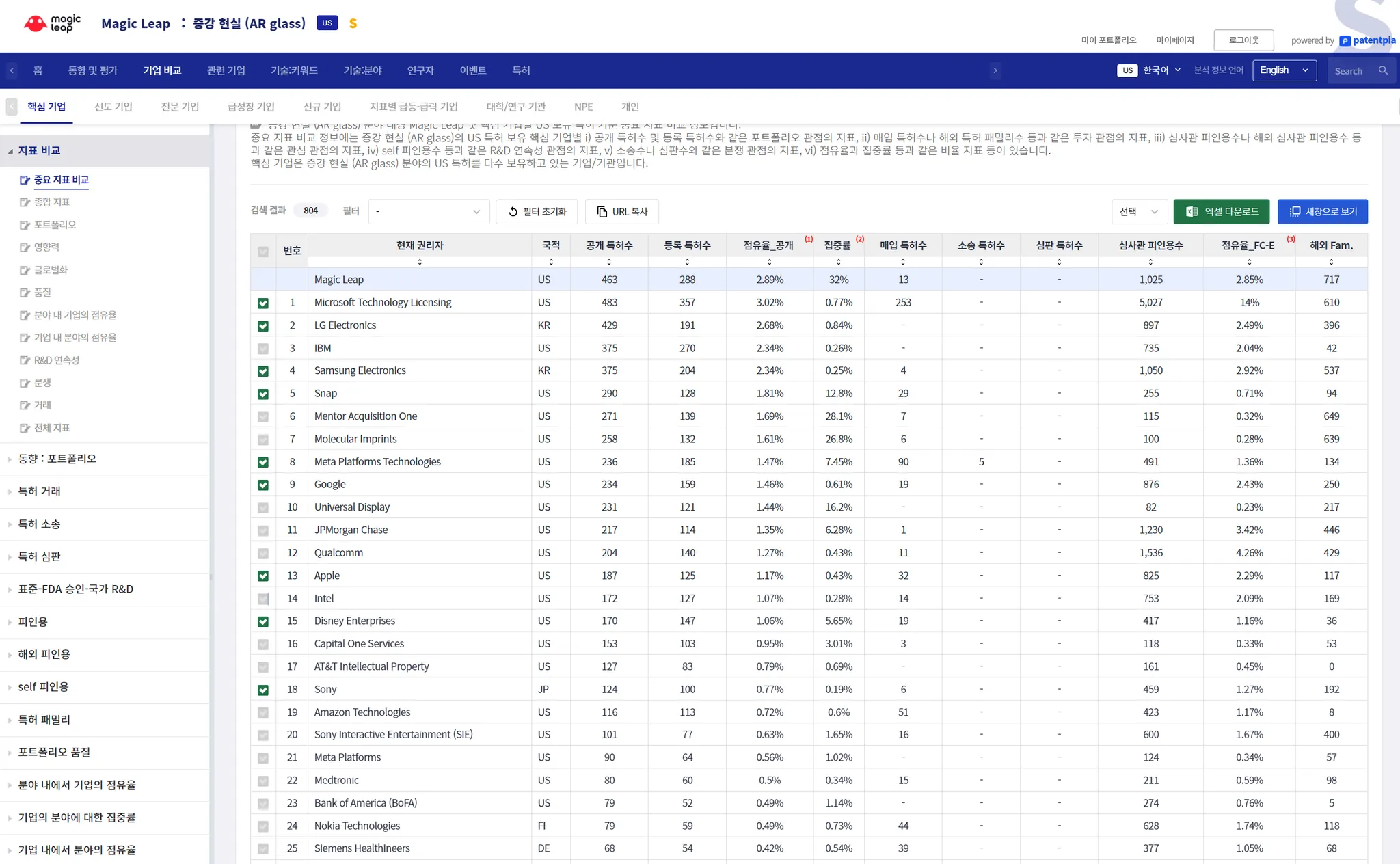This screenshot has height=864, width=1400.
Task: Open the 마이 포트폴리오 link
Action: click(1108, 40)
